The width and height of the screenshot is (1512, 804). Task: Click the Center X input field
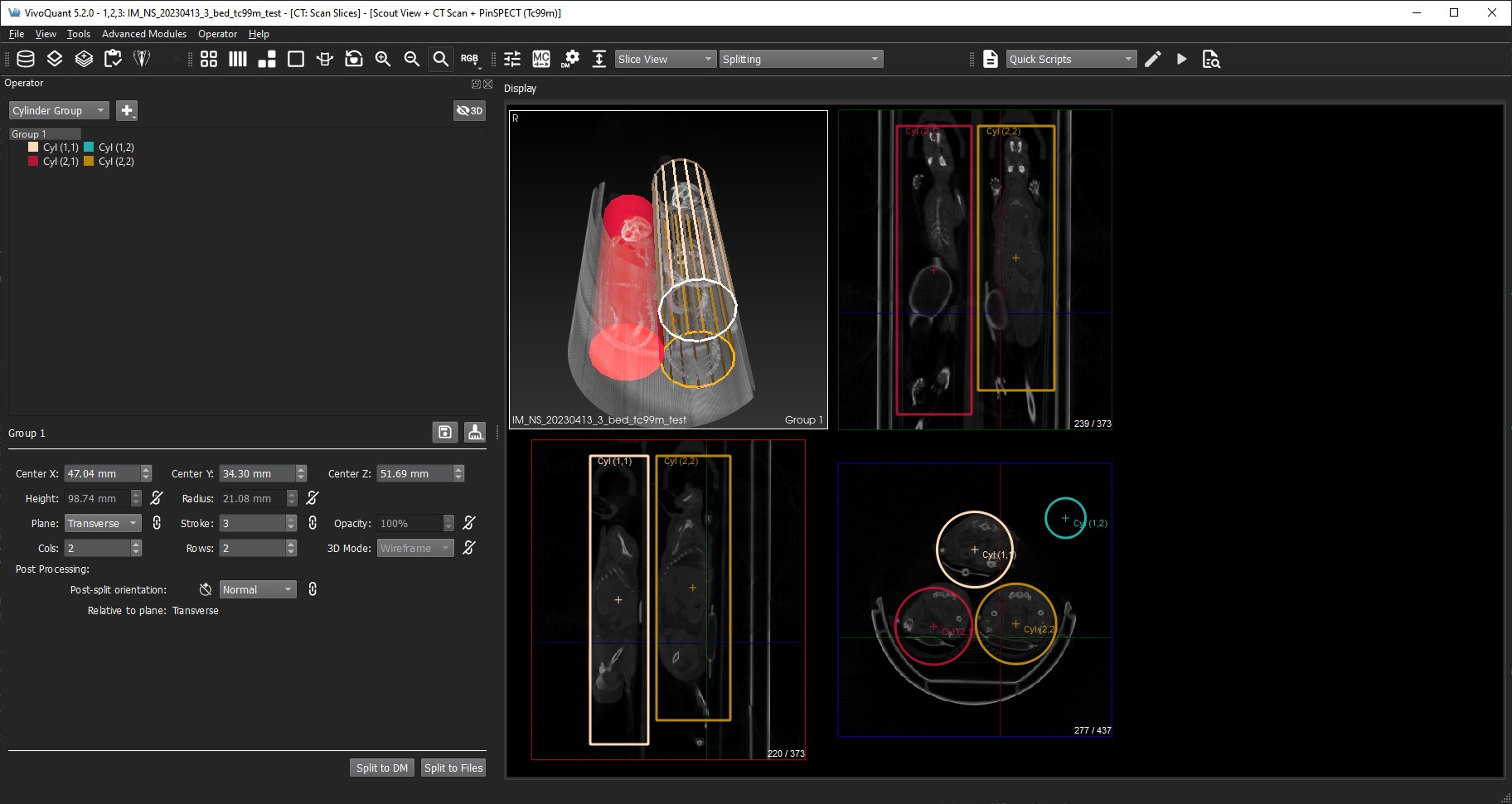pyautogui.click(x=102, y=473)
